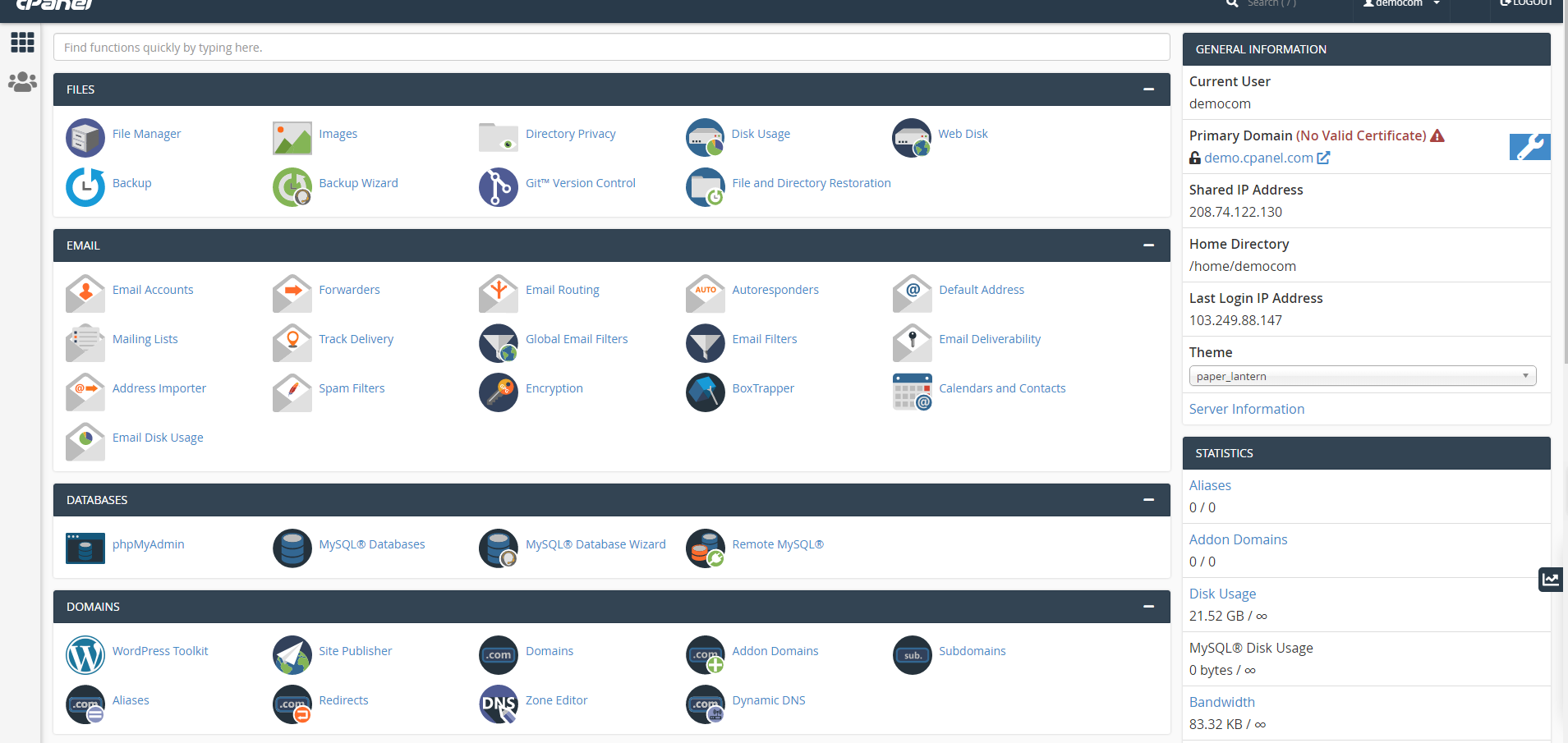This screenshot has width=1568, height=743.
Task: Click the File and Directory Restoration icon
Action: tap(706, 187)
